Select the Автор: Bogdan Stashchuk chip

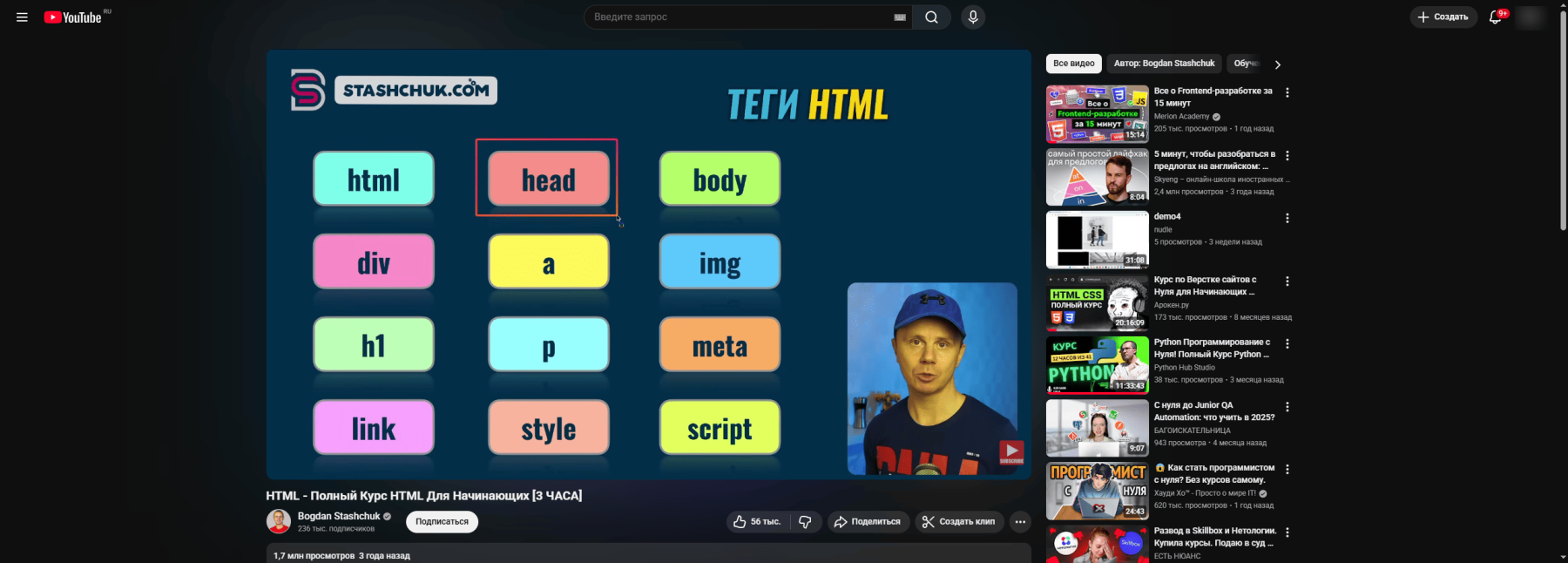pos(1164,64)
